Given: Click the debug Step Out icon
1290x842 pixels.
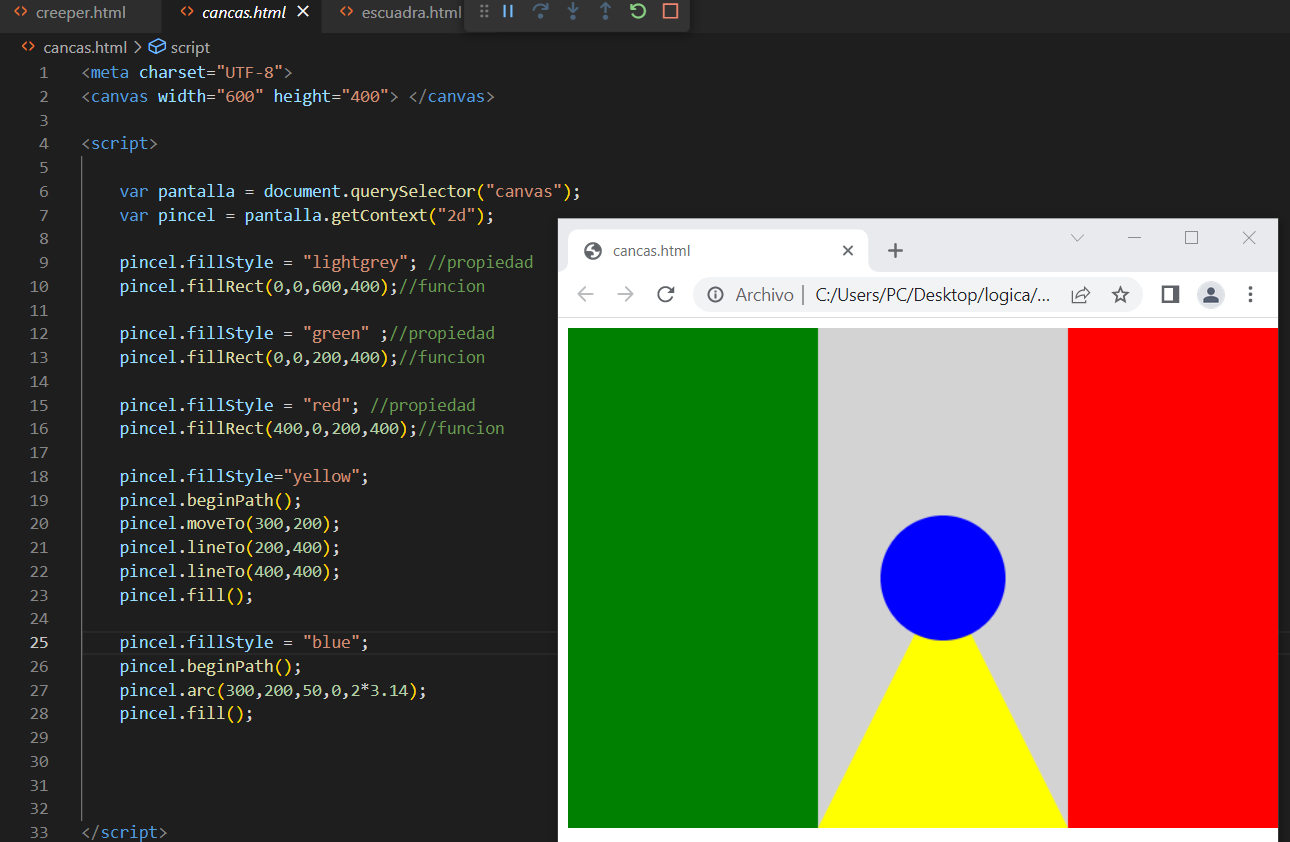Looking at the screenshot, I should pyautogui.click(x=605, y=12).
